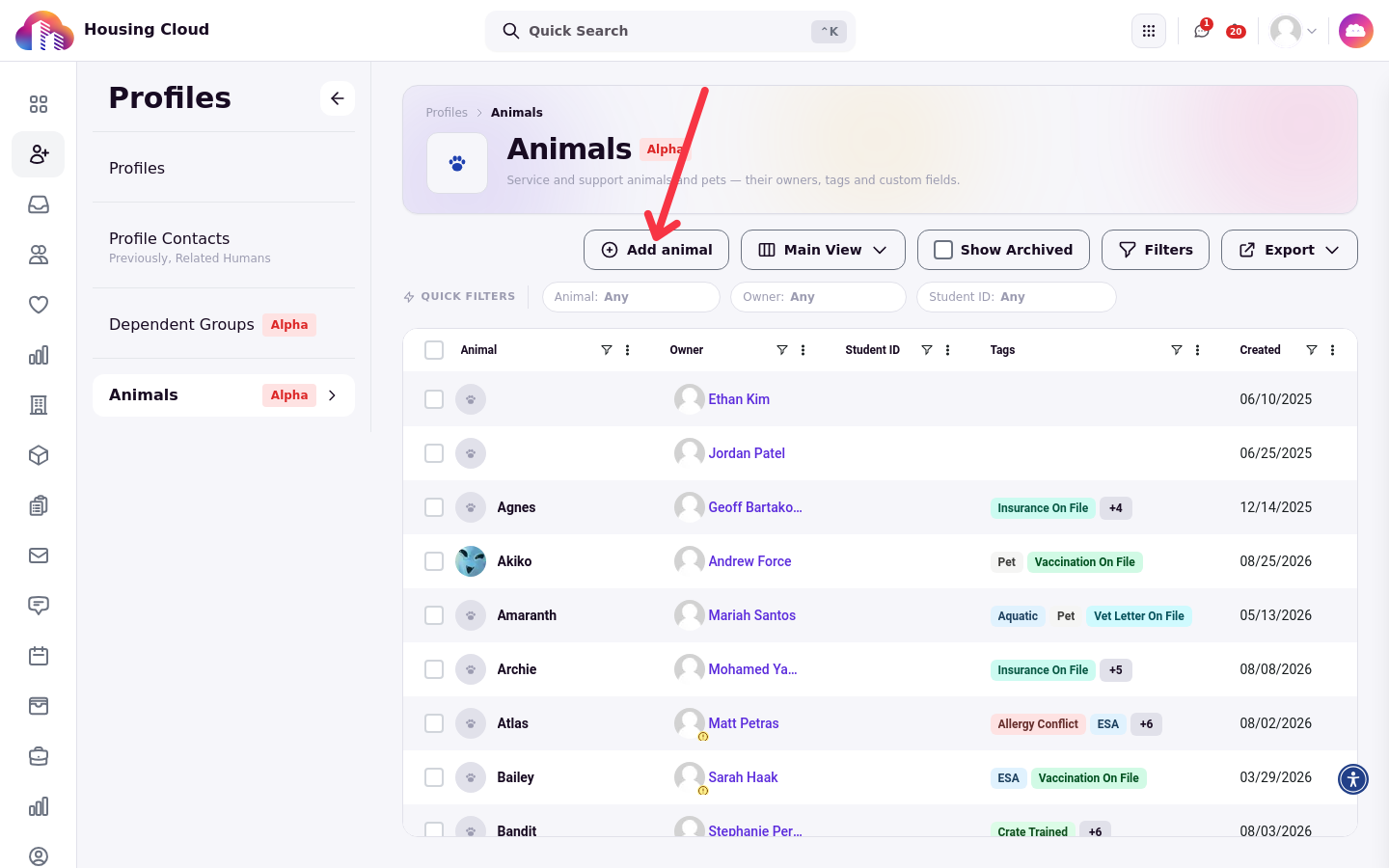Open the Owner quick filter
The image size is (1389, 868).
tap(818, 297)
